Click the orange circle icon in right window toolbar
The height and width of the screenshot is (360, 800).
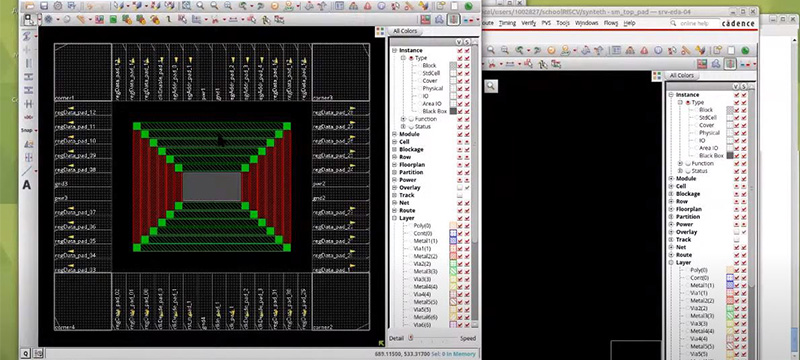pos(551,50)
